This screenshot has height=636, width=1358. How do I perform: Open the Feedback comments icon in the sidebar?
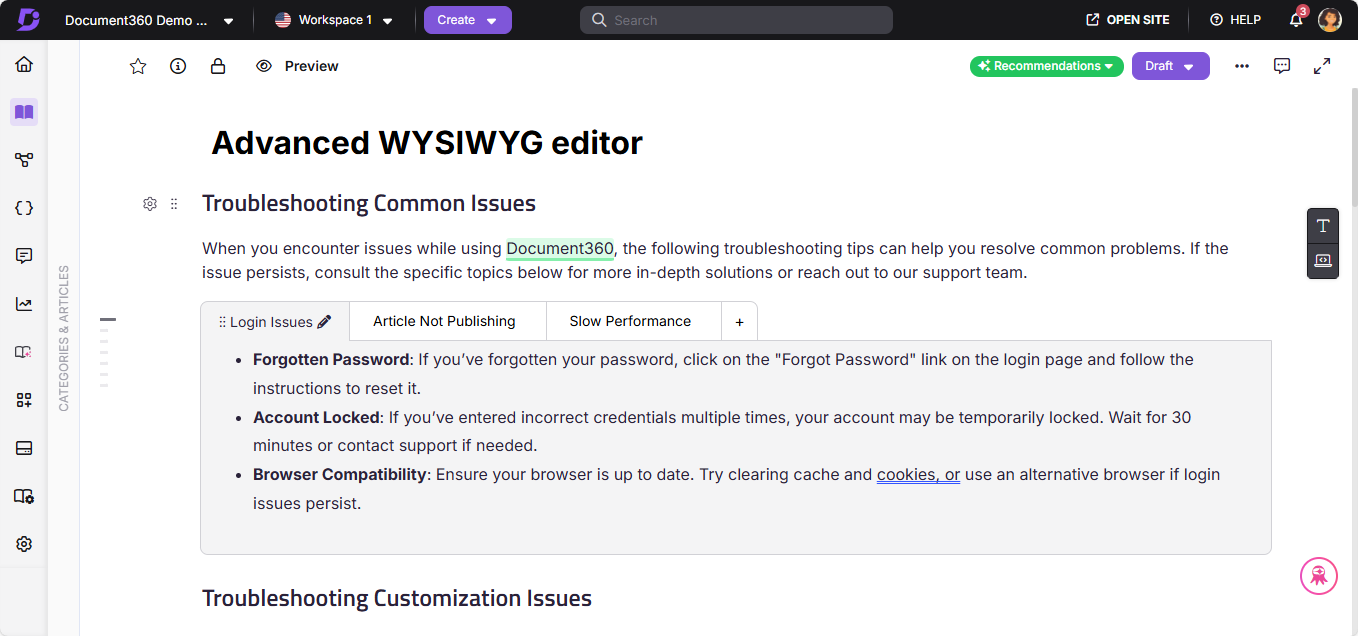click(x=24, y=255)
